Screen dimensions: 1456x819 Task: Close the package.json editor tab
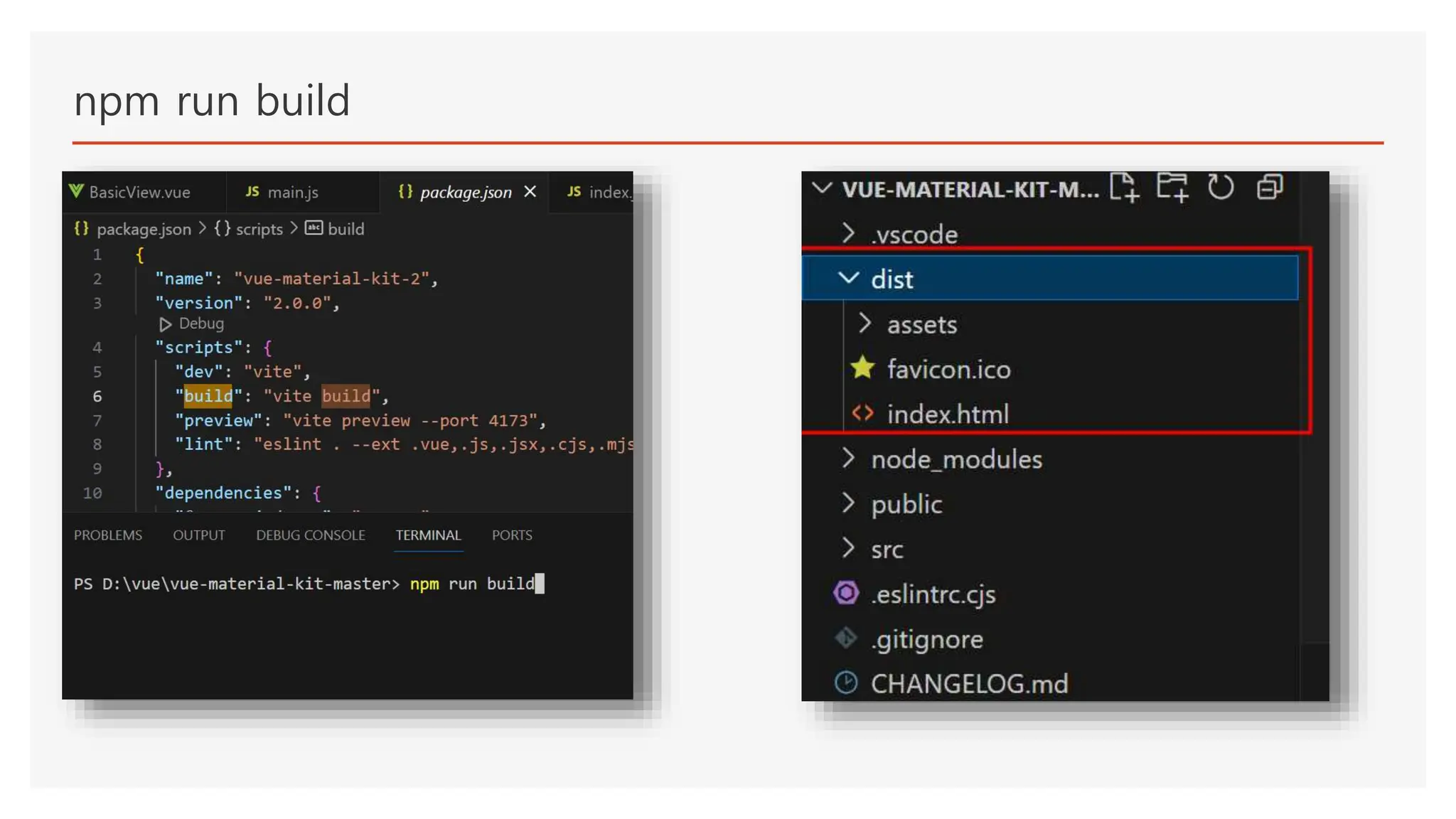click(x=530, y=192)
